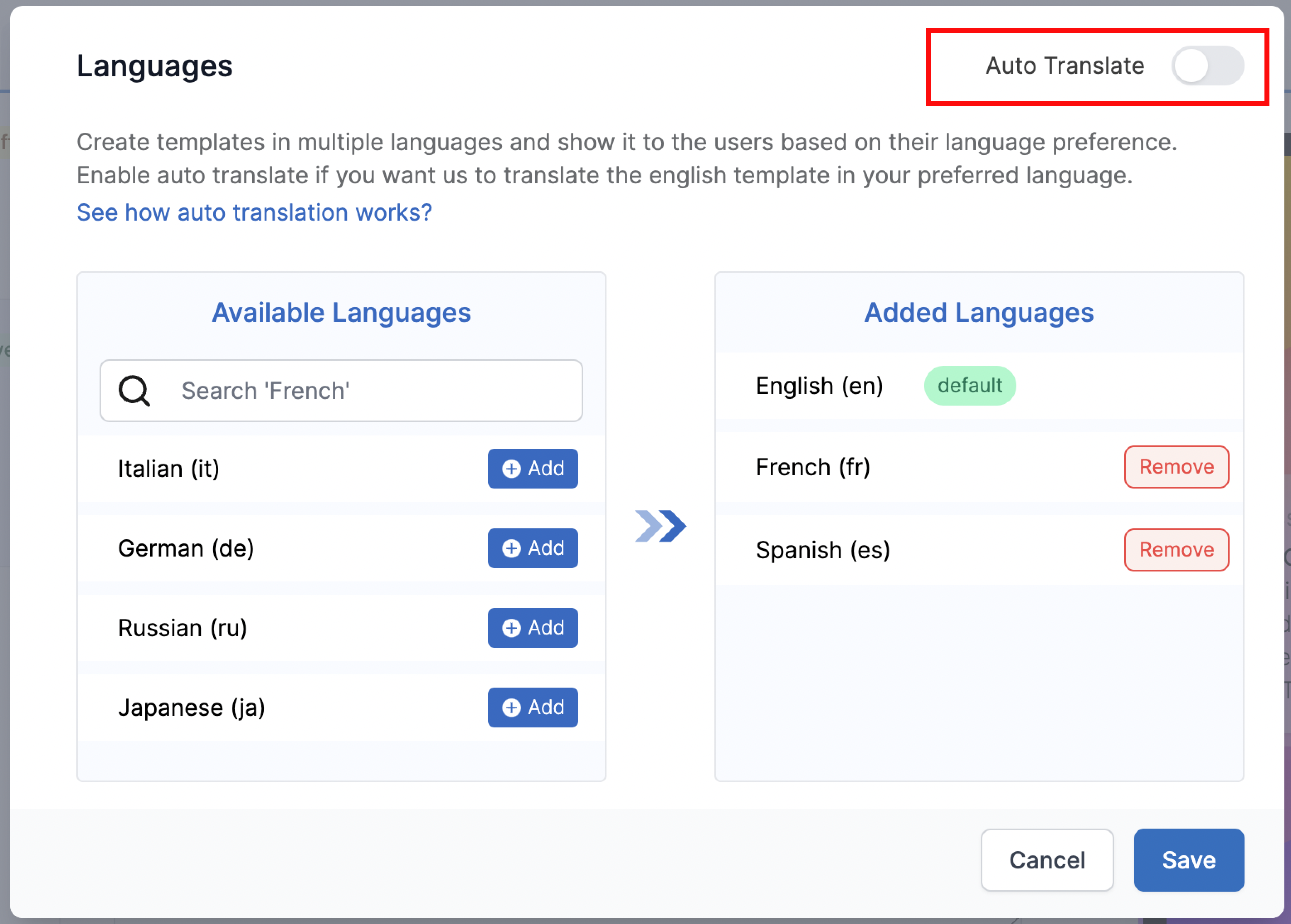Viewport: 1291px width, 924px height.
Task: Focus the Search 'French' input field
Action: point(370,391)
